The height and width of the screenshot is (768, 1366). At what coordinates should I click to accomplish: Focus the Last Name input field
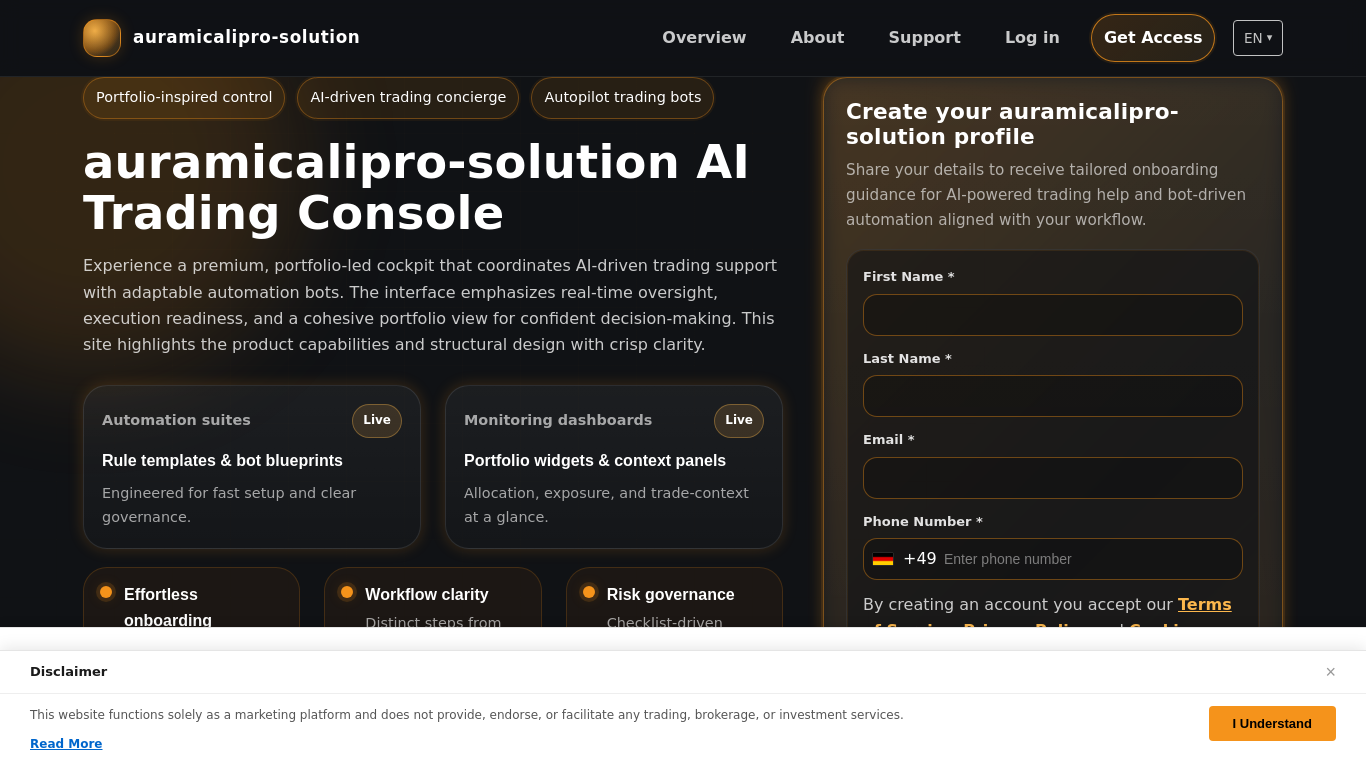point(1053,396)
